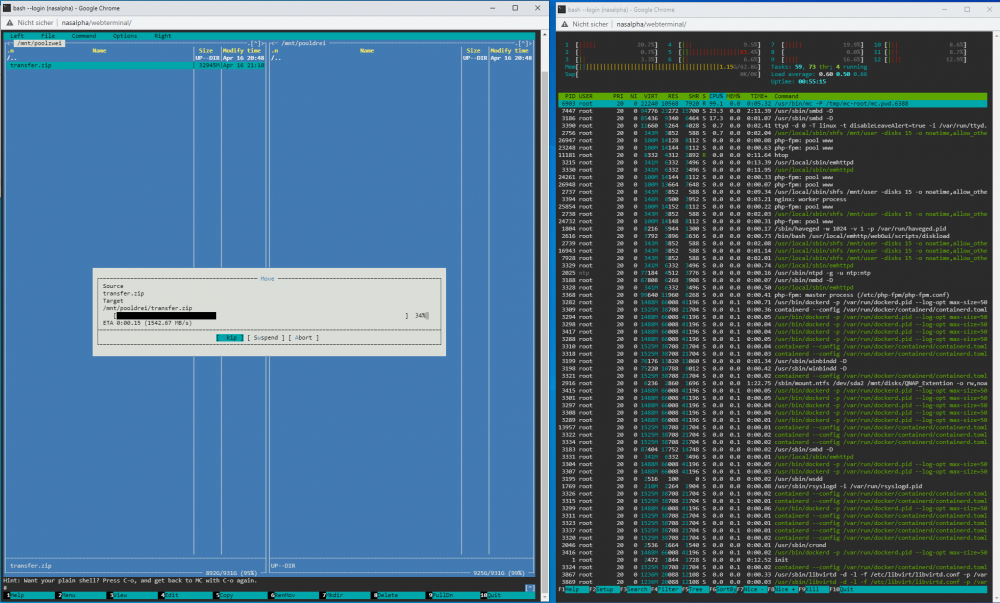Open the Left menu in Midnight Commander

(17, 36)
